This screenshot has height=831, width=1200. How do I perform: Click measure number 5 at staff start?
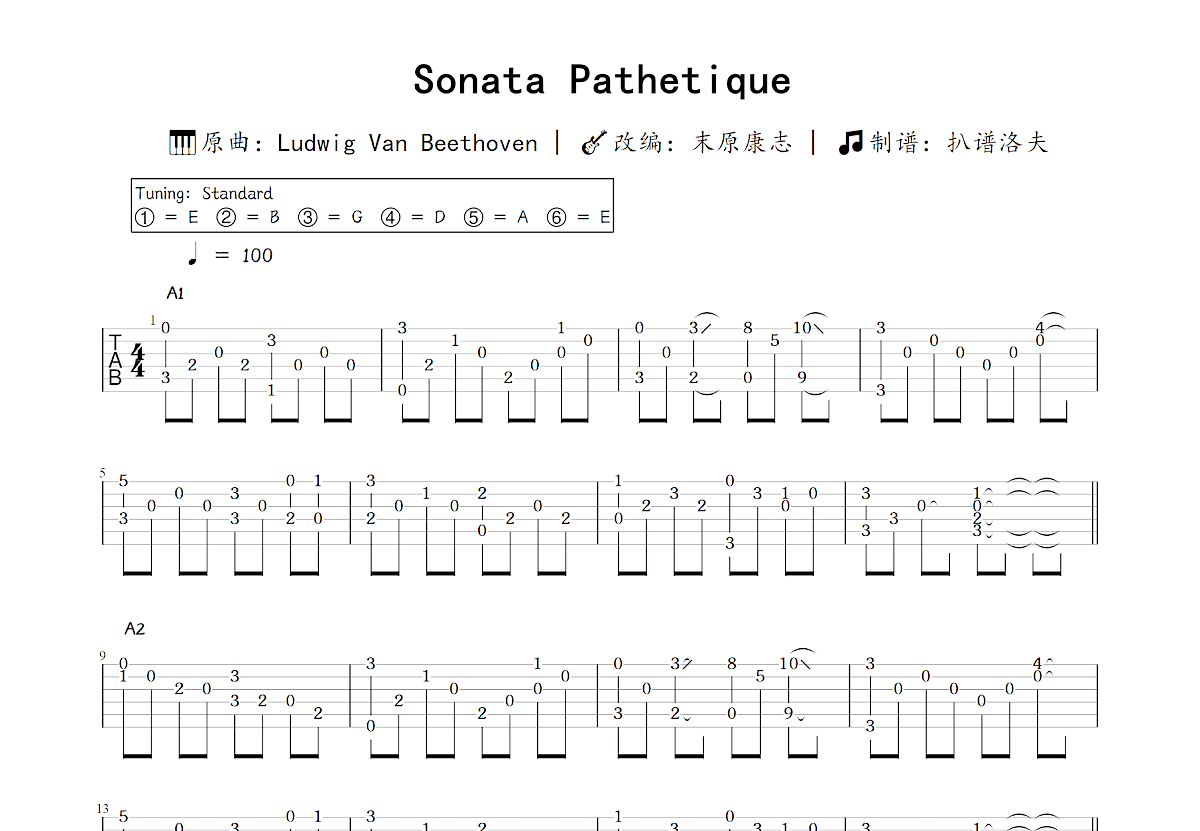coord(102,472)
